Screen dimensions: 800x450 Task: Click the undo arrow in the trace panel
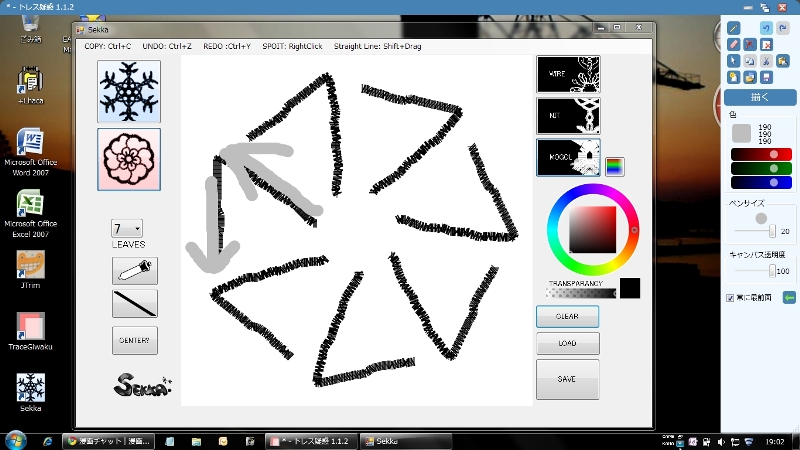[x=766, y=28]
